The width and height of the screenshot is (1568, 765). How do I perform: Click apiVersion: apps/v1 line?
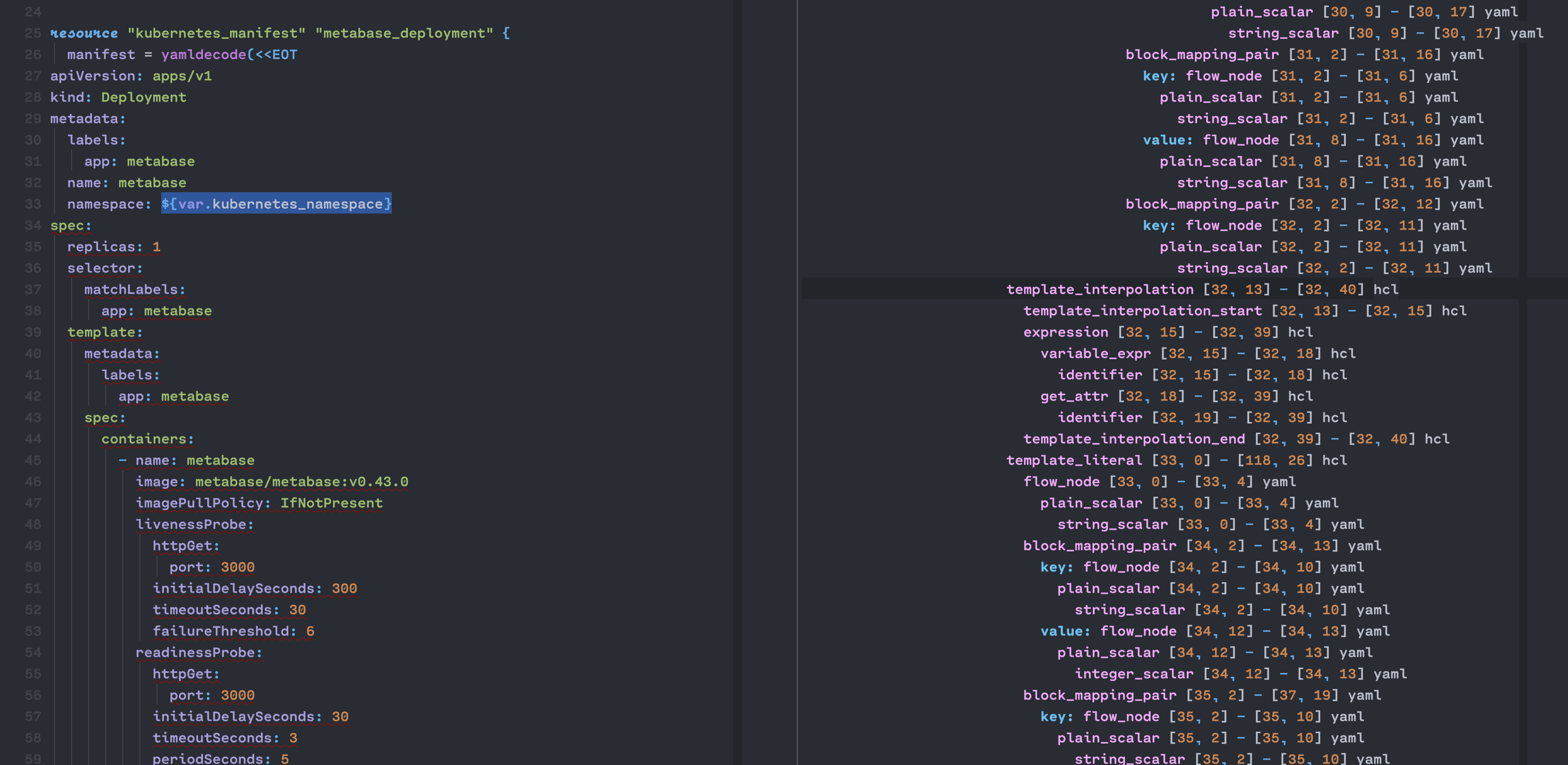coord(131,76)
